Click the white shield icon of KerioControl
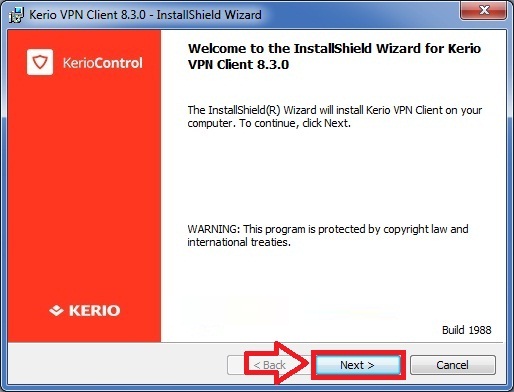The image size is (514, 392). coord(40,62)
